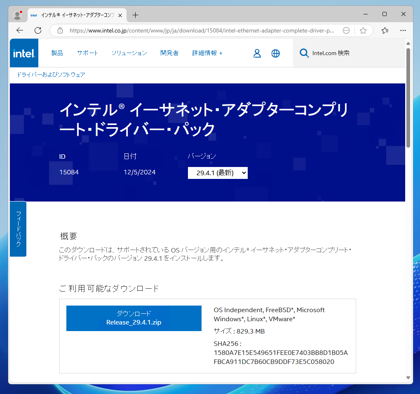Image resolution: width=420 pixels, height=394 pixels.
Task: Click the SHA256 hash value text
Action: [281, 357]
